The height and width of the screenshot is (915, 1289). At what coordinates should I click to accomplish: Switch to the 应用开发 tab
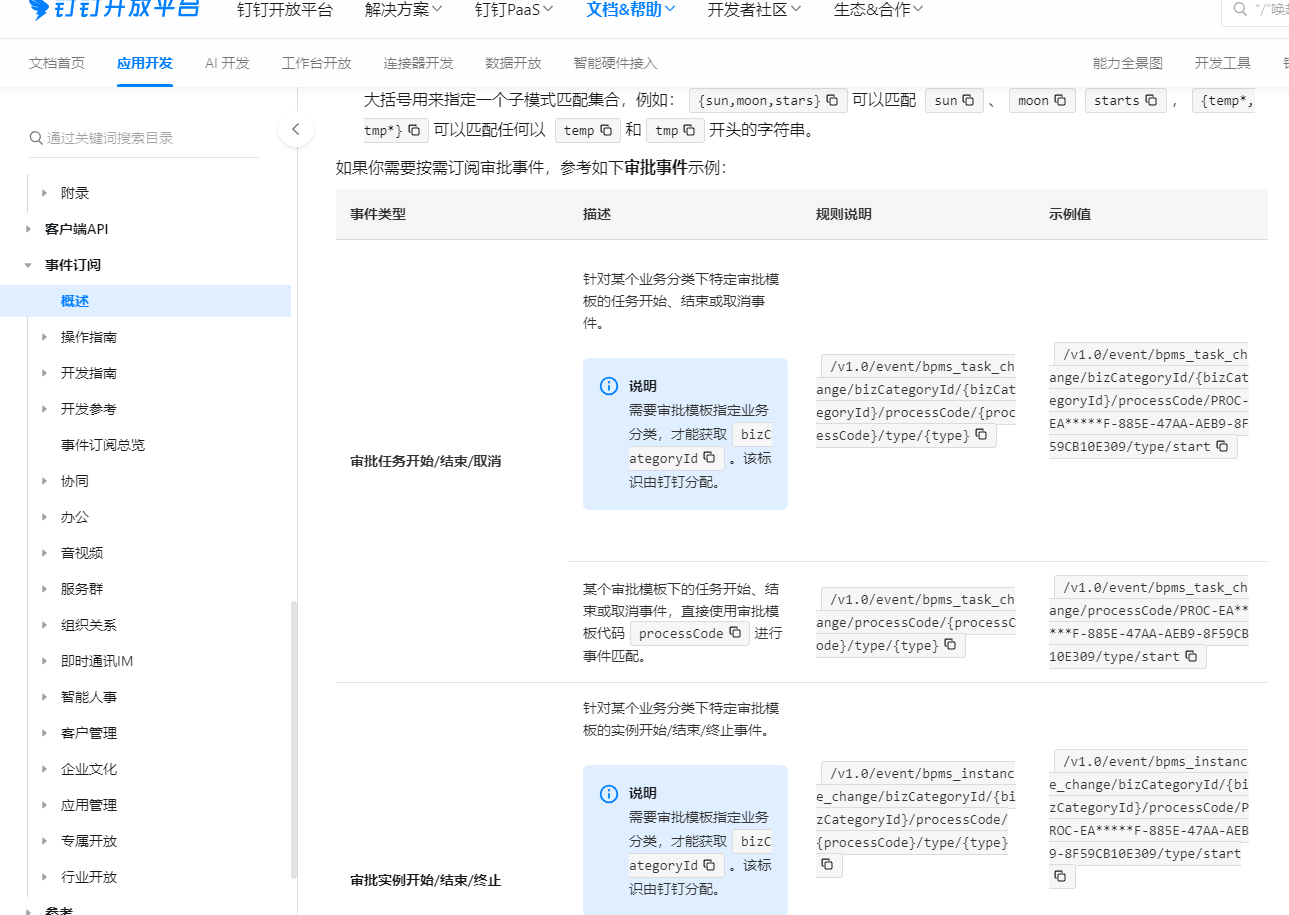click(x=145, y=63)
